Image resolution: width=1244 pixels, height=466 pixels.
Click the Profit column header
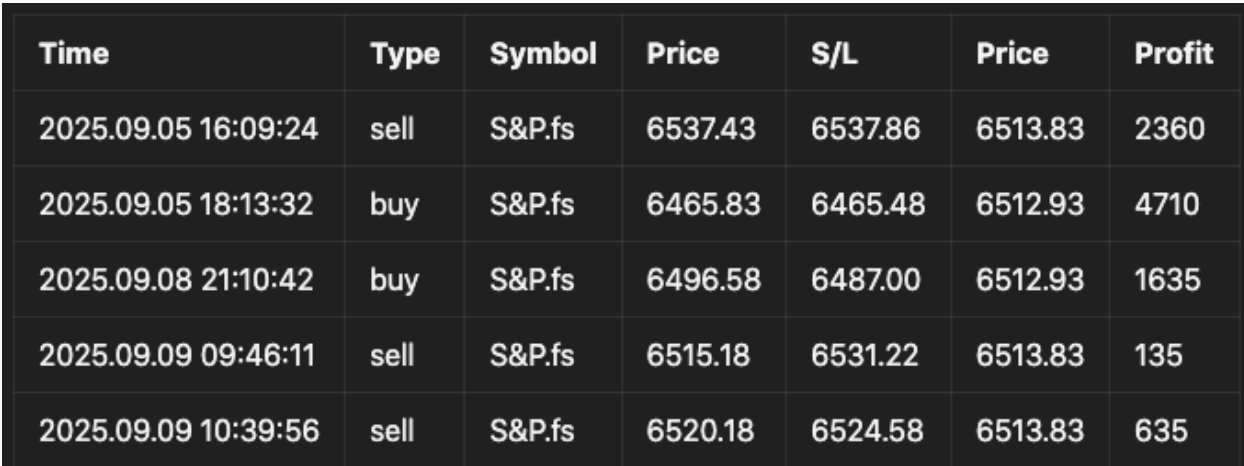point(1174,56)
